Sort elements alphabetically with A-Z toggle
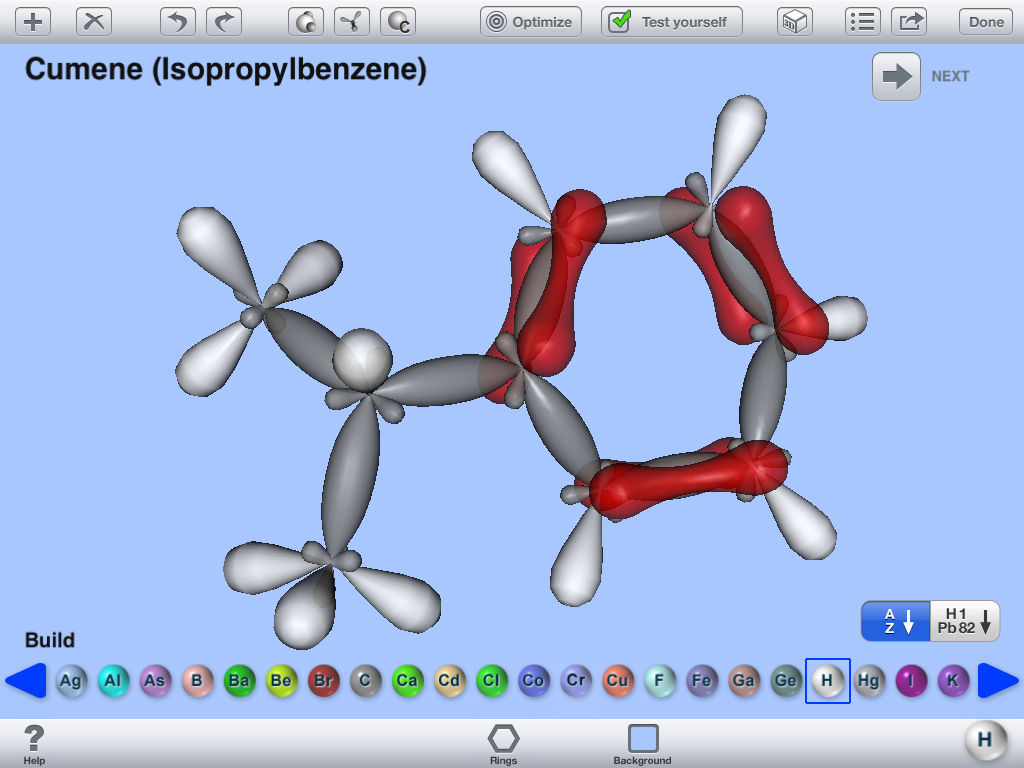The height and width of the screenshot is (768, 1024). [896, 621]
